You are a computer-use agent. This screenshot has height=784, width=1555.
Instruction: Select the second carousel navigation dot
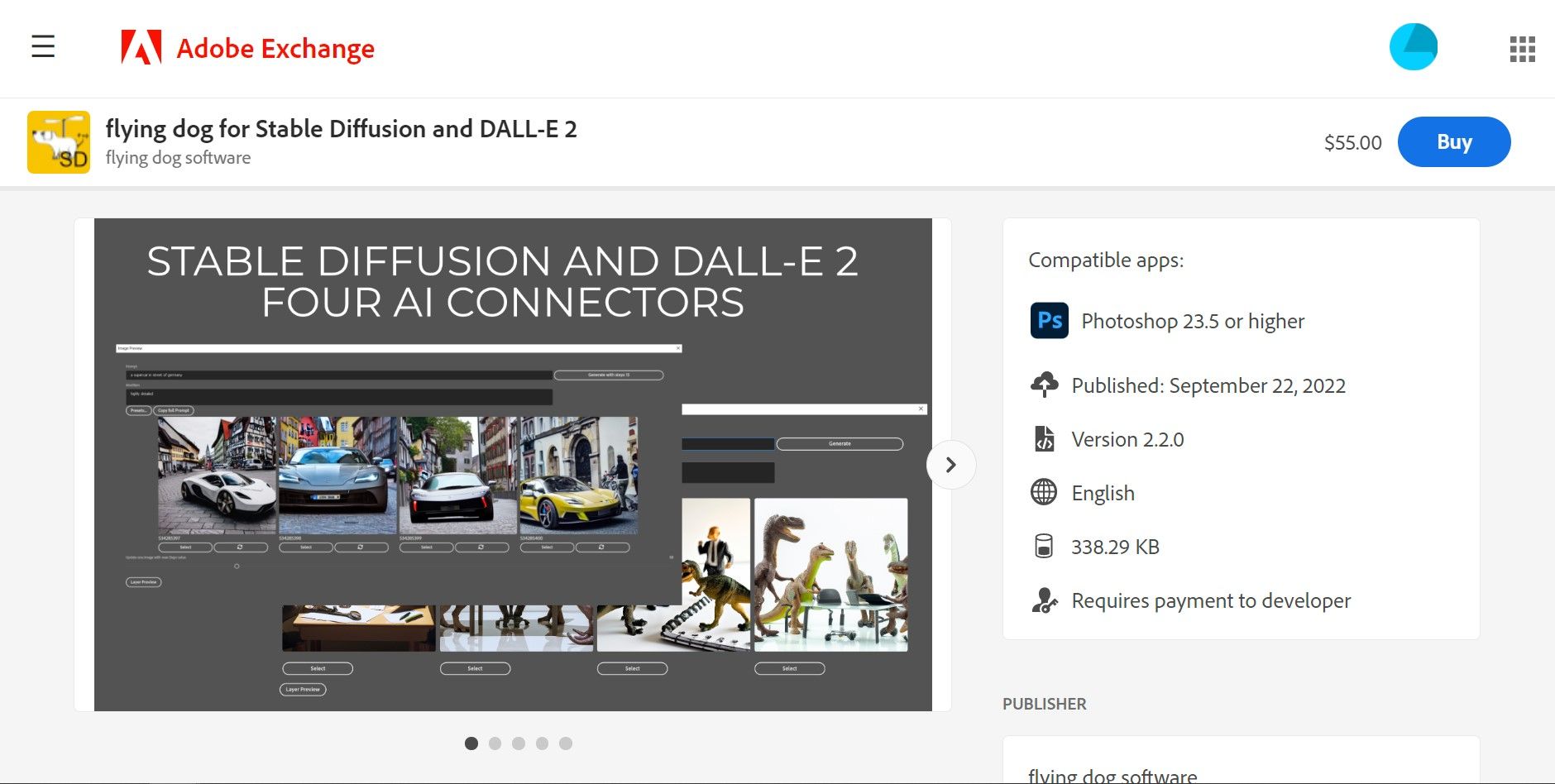pos(495,743)
